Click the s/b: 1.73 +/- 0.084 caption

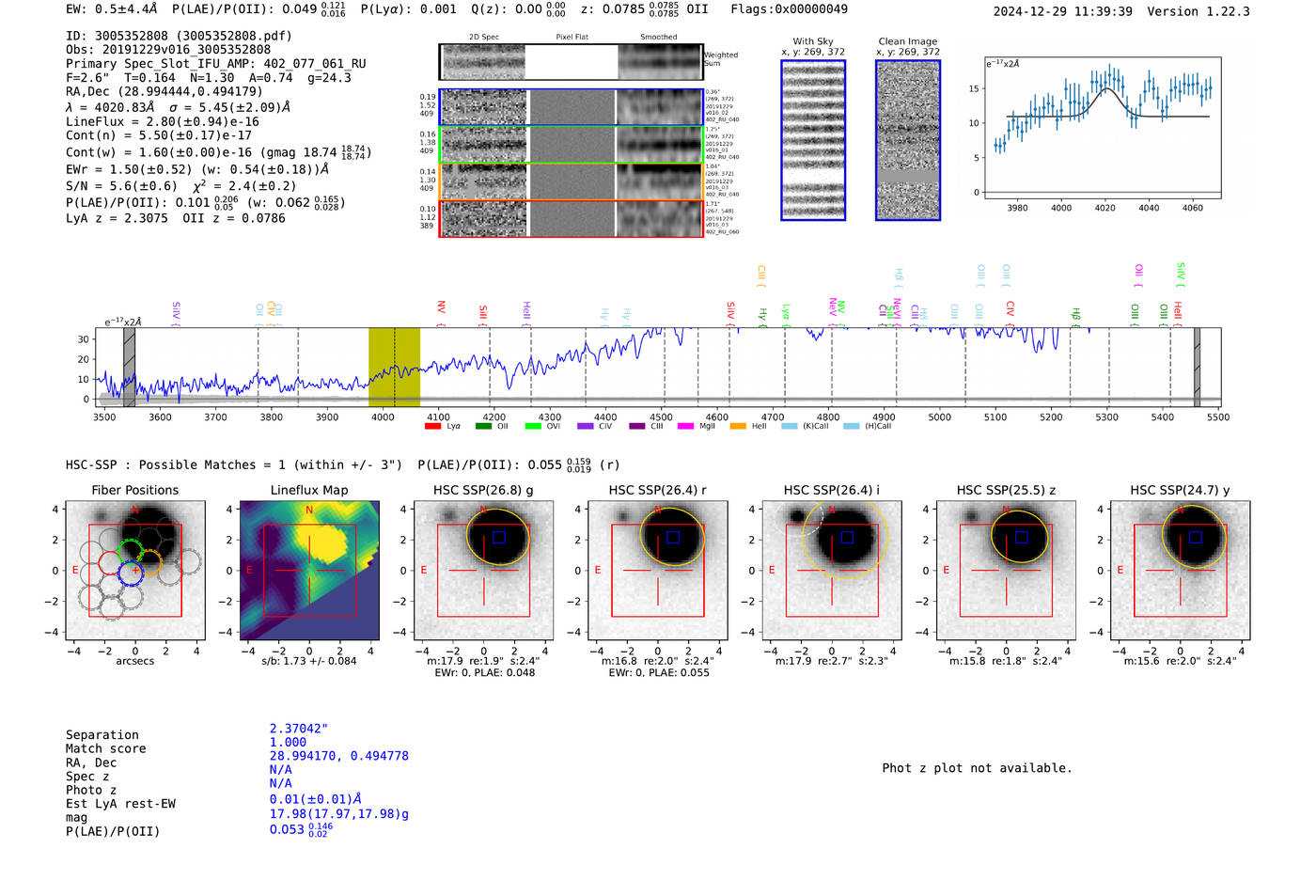click(x=309, y=661)
